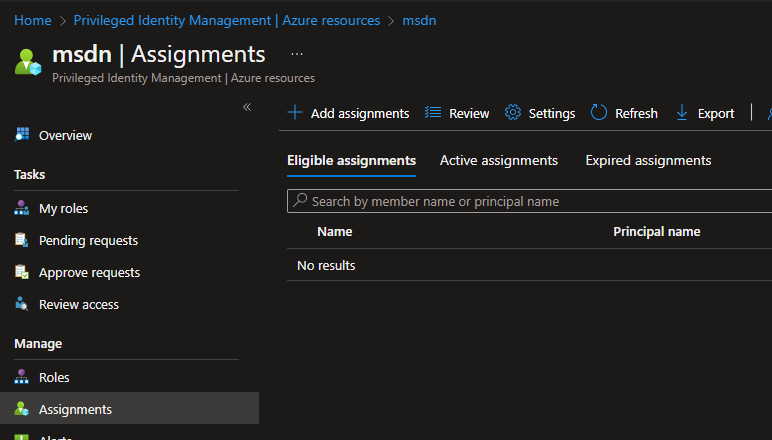Sort by Principal name column header

(x=656, y=231)
